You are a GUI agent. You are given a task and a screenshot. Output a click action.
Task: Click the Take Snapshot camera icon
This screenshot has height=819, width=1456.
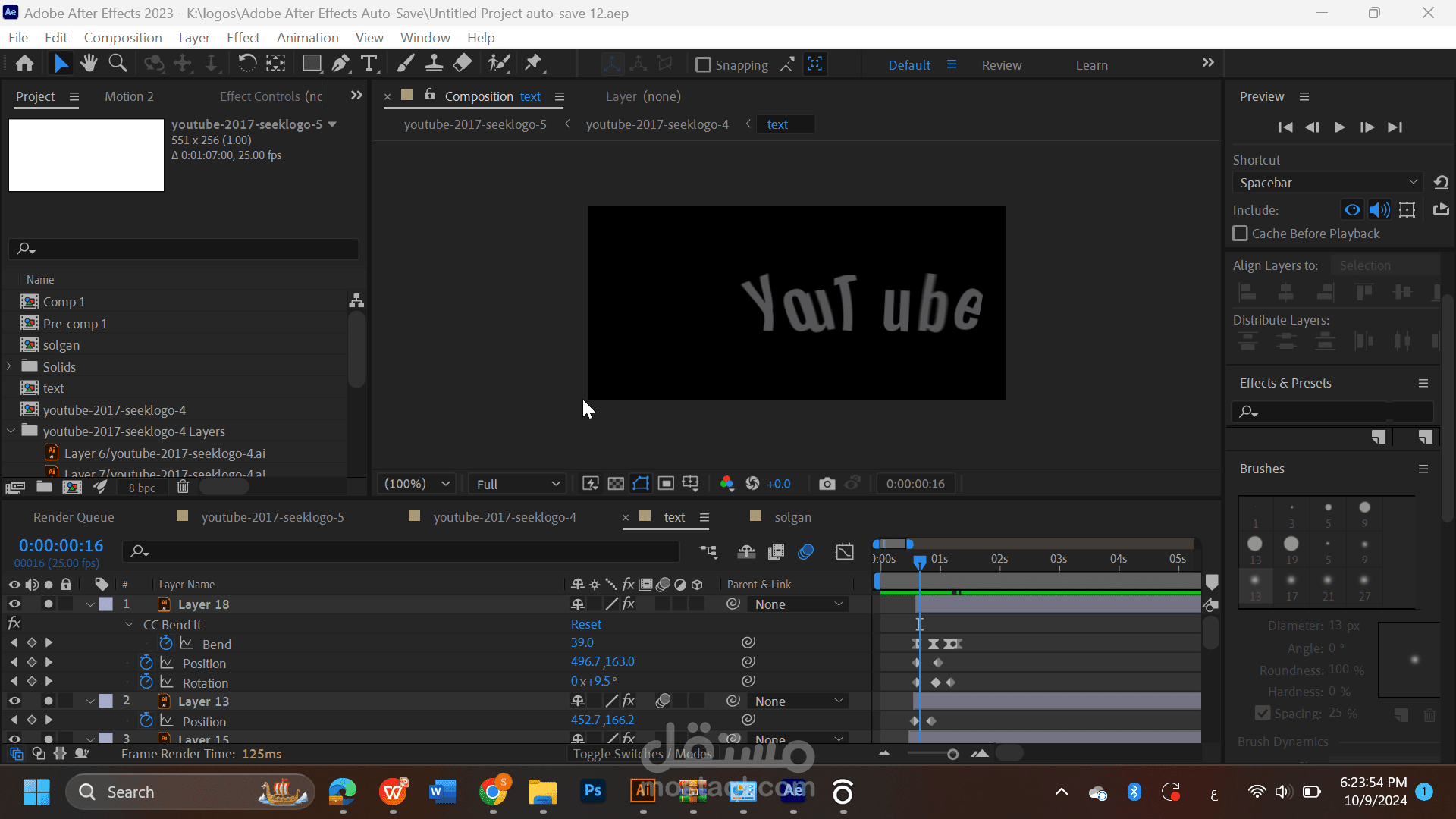[x=827, y=484]
